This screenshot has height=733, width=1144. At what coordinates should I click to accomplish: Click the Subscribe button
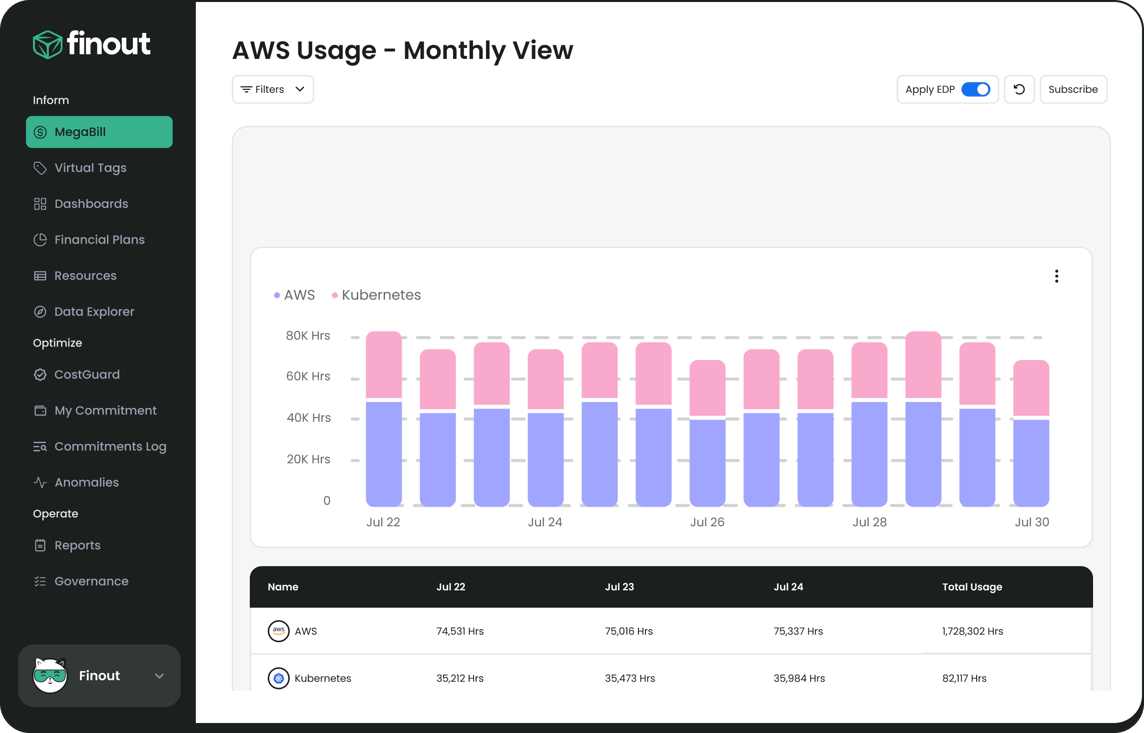(x=1073, y=89)
